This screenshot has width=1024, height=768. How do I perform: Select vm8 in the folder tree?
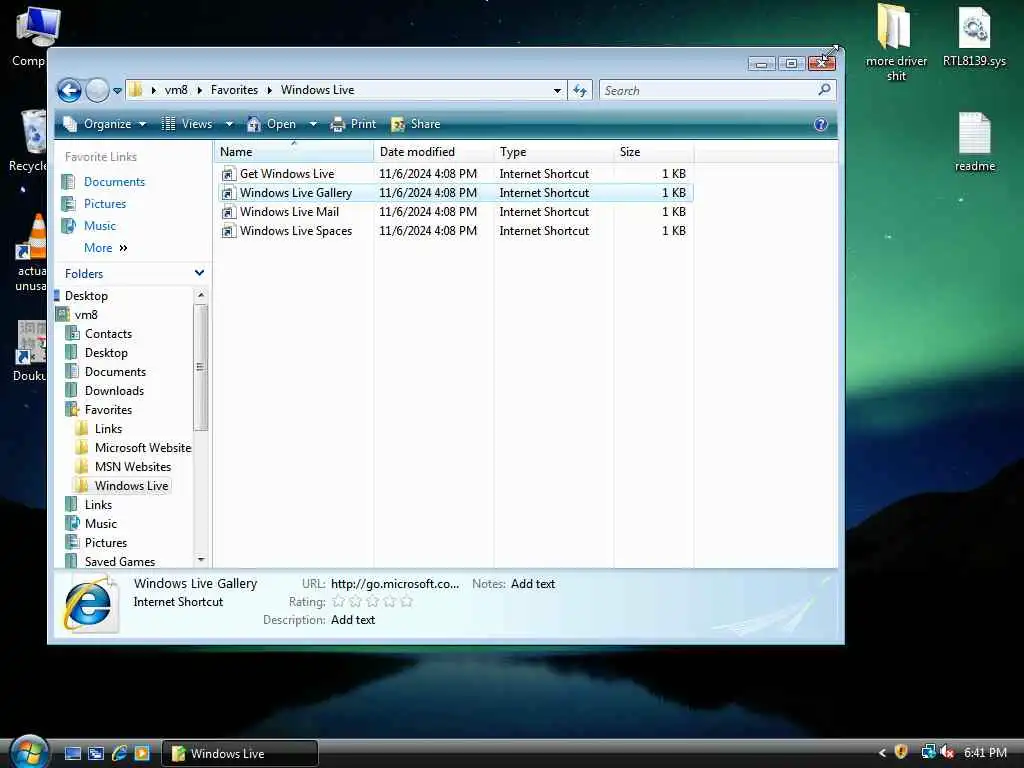pyautogui.click(x=86, y=315)
